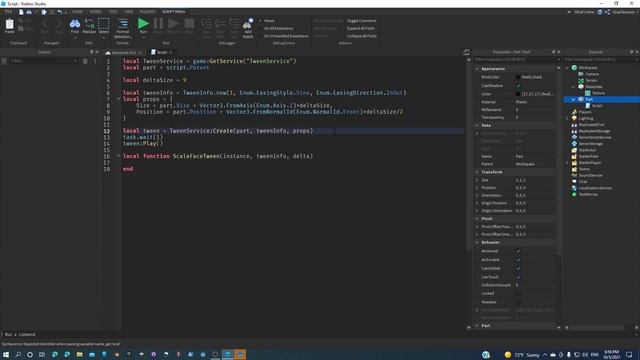Click Collapse All Folds action
The image size is (640, 360).
(362, 36)
